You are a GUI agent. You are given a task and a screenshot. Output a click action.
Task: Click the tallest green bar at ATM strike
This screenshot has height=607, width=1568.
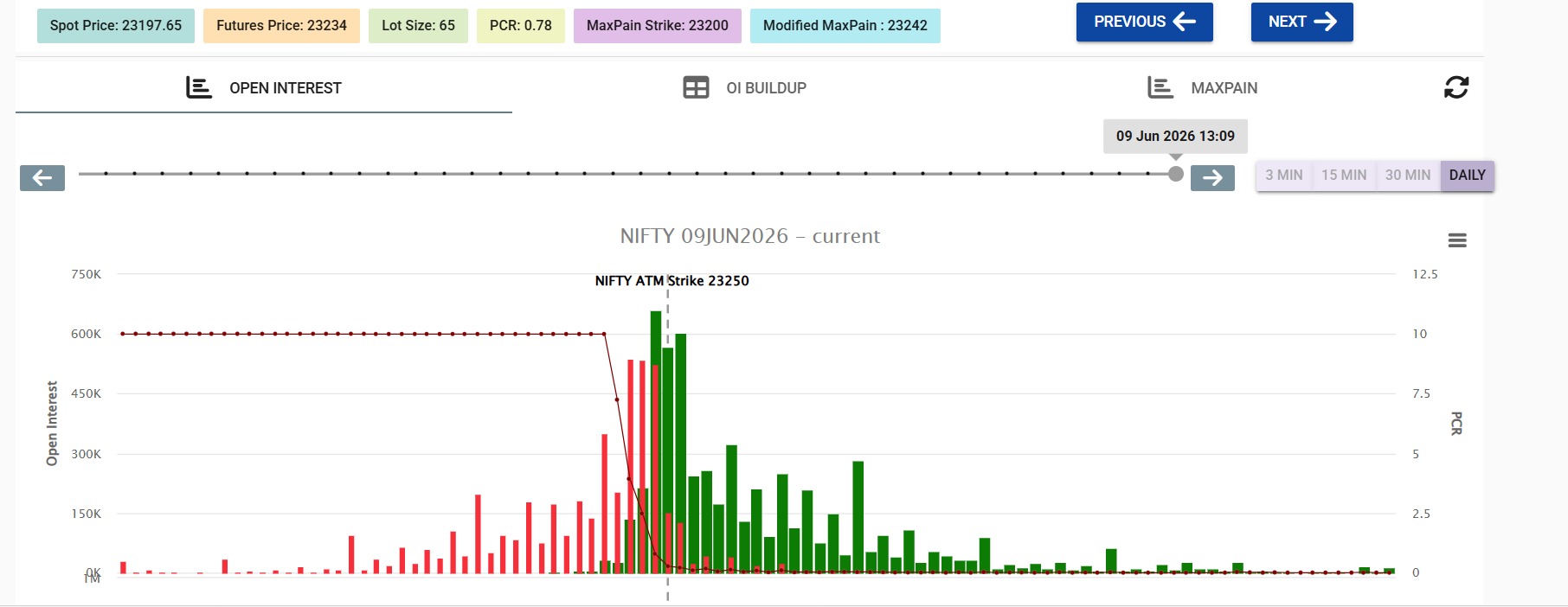coord(656,442)
